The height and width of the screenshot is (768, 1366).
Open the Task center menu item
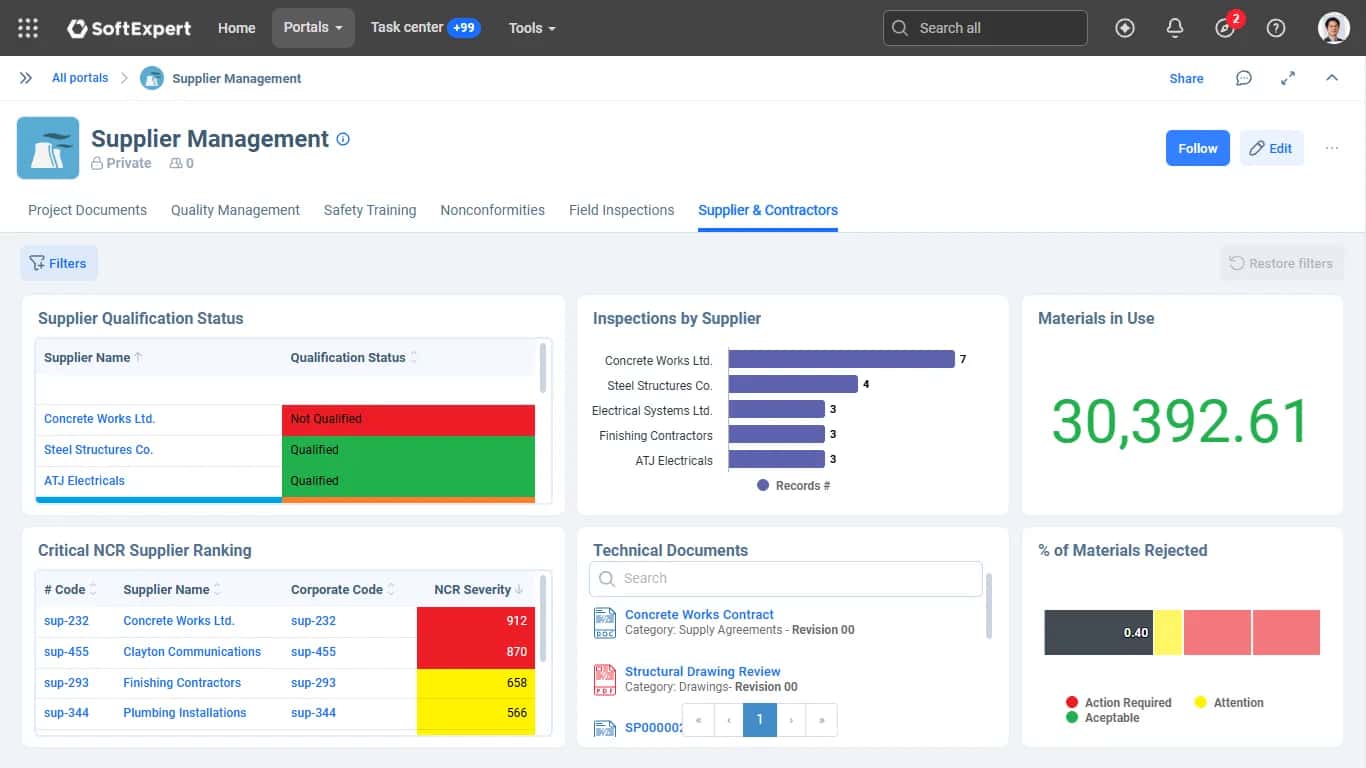point(425,28)
